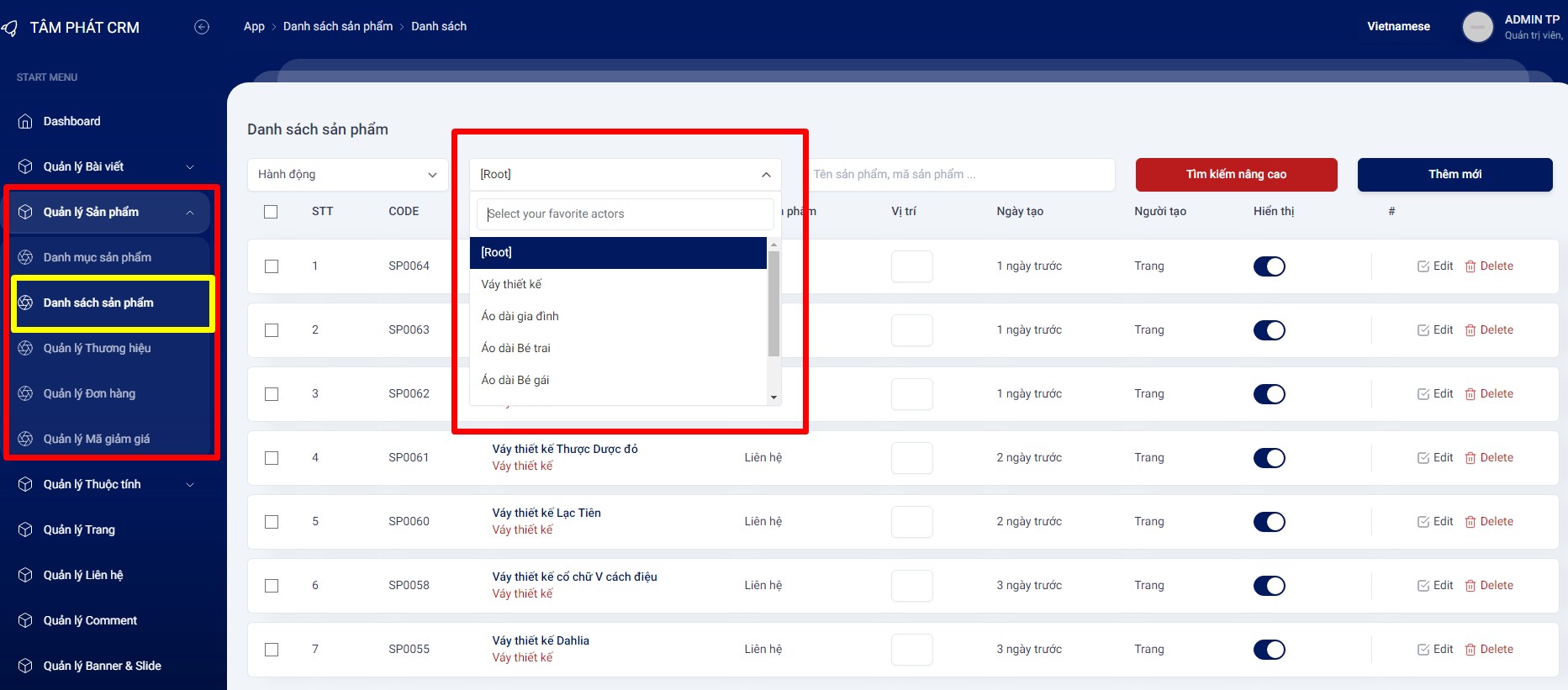Click the product name search field
Viewport: 1568px width, 690px height.
coord(958,175)
